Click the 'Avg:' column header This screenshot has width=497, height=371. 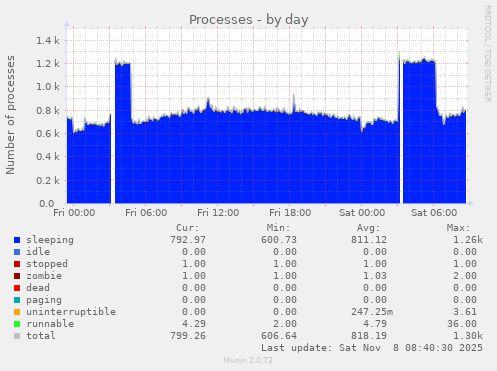click(x=368, y=228)
